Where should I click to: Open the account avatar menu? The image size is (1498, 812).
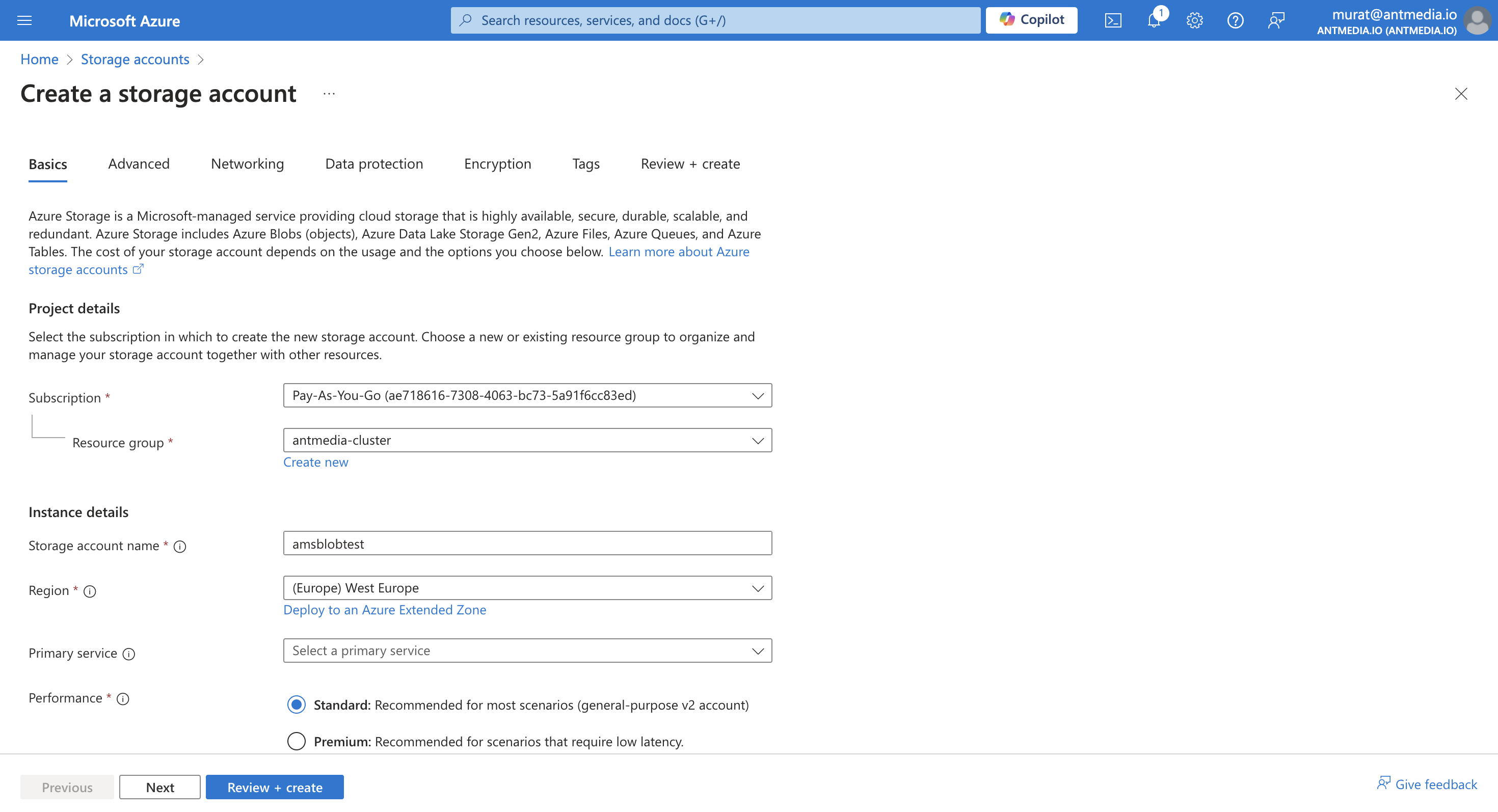pyautogui.click(x=1478, y=20)
